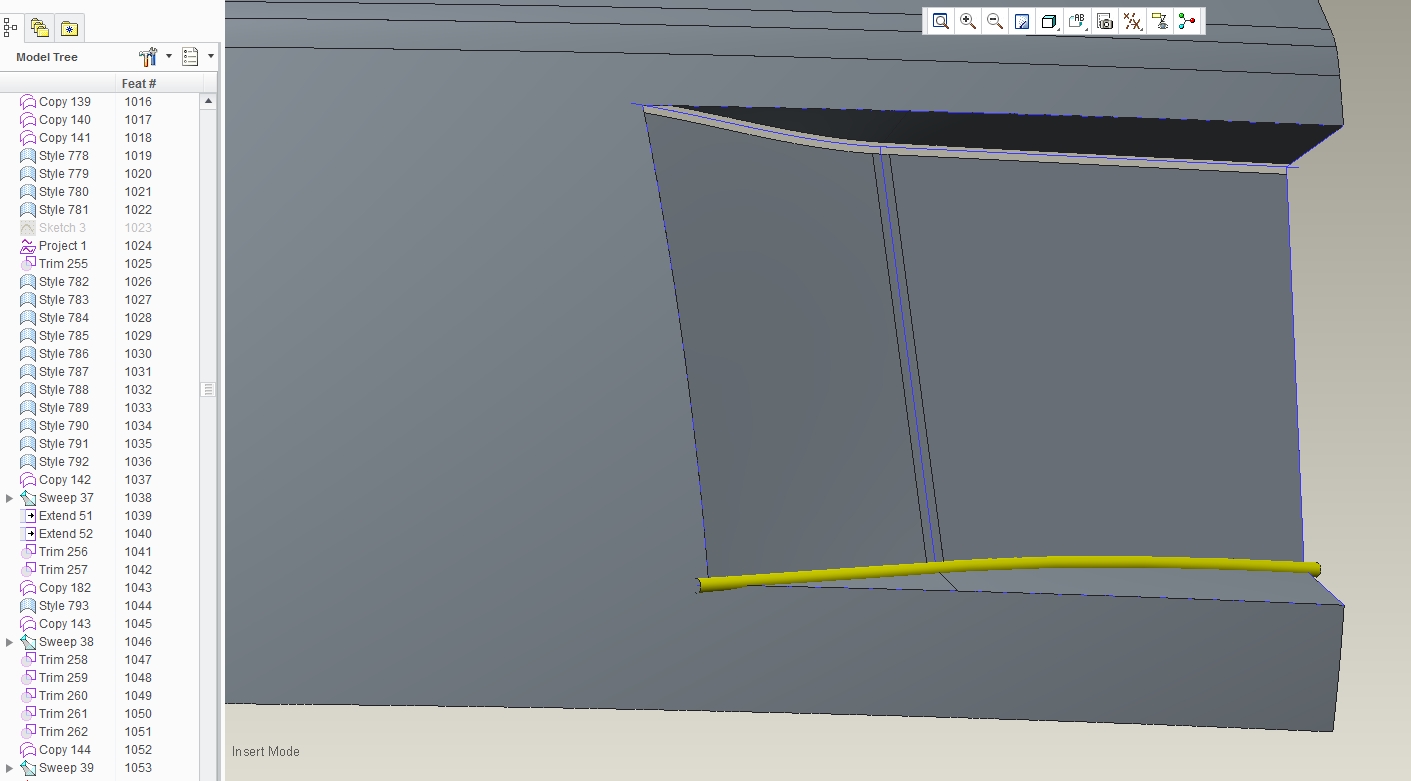Viewport: 1411px width, 781px height.
Task: Select the Zoom Out tool
Action: (995, 21)
